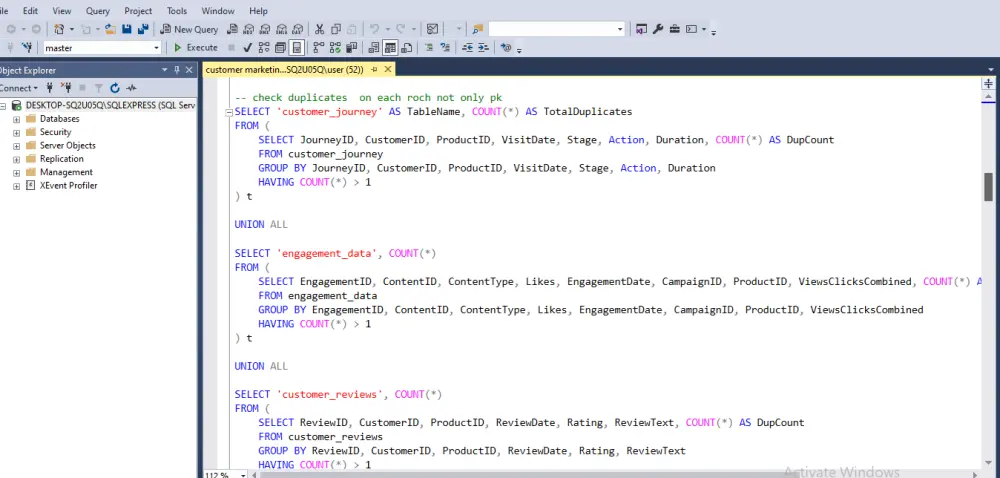This screenshot has width=1000, height=478.
Task: Expand the Replication node
Action: point(17,159)
